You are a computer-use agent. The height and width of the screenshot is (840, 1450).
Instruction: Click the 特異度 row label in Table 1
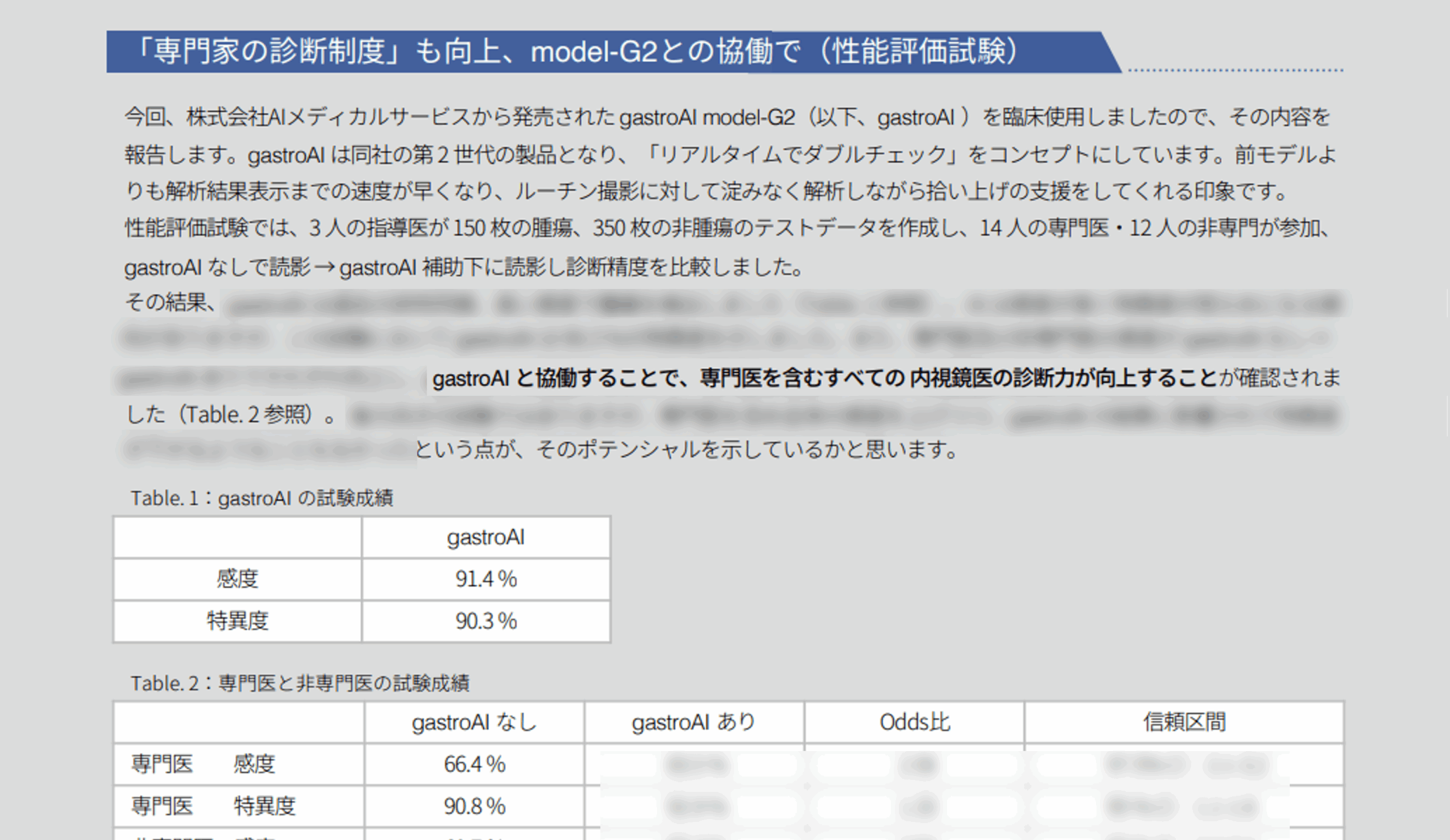tap(237, 621)
